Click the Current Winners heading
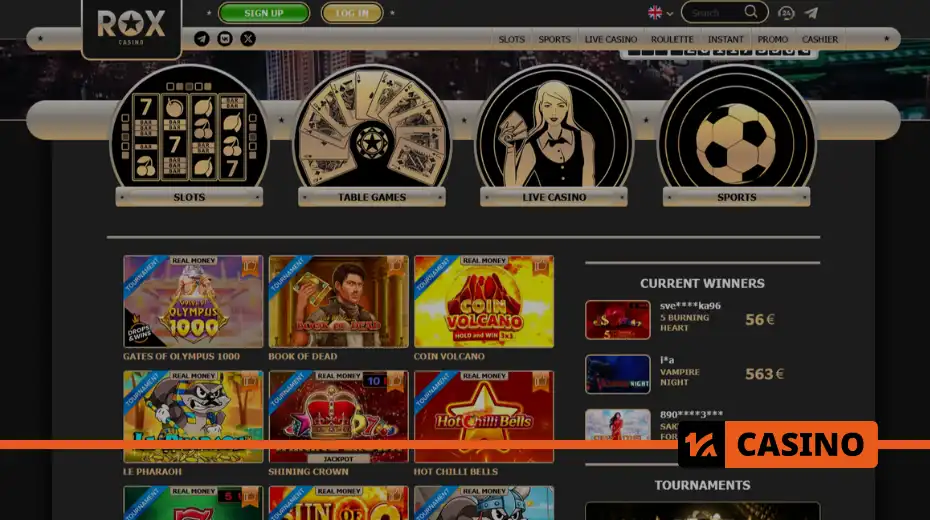The width and height of the screenshot is (930, 520). pyautogui.click(x=702, y=283)
